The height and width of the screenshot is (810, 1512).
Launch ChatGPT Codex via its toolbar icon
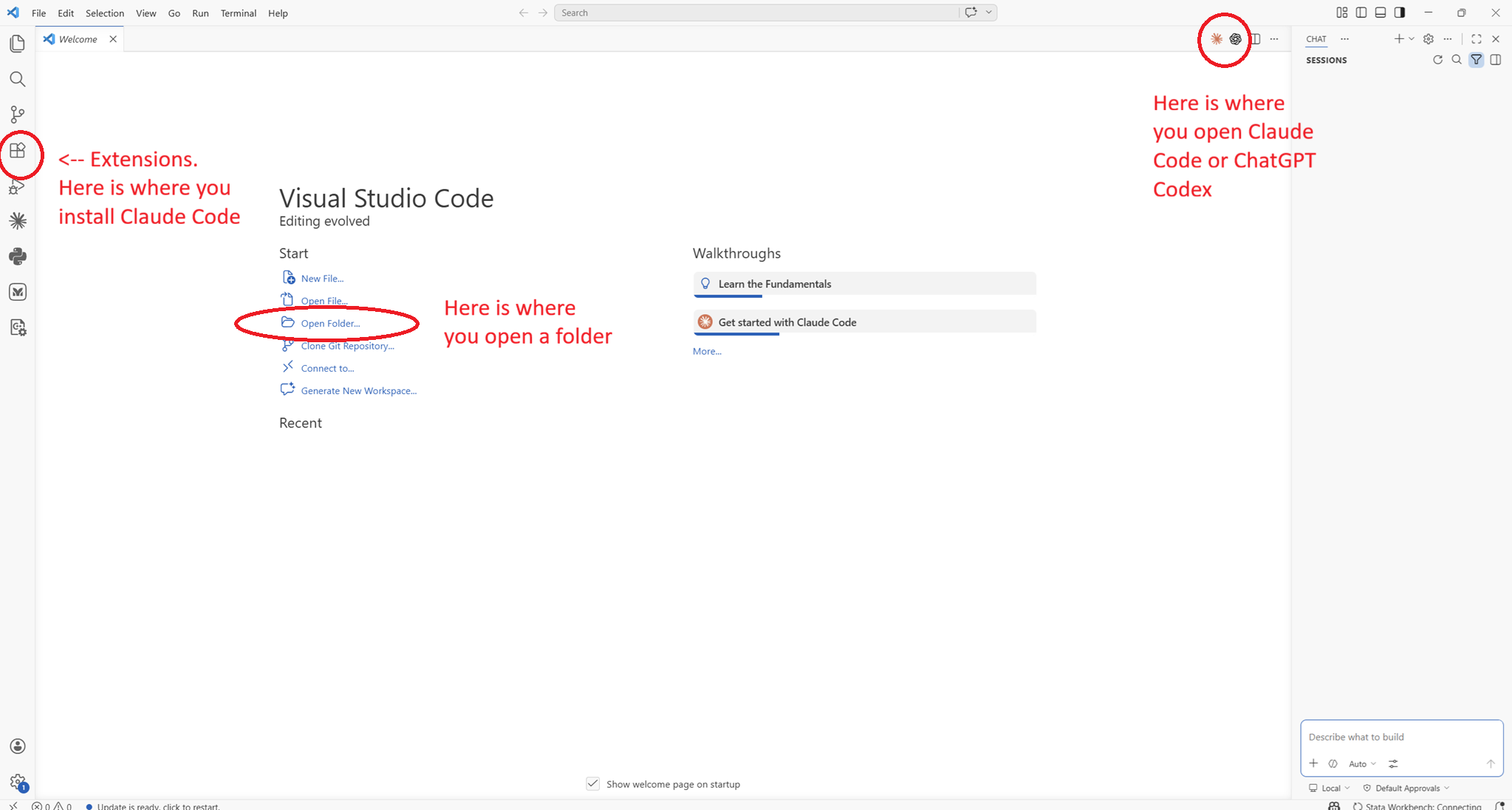pyautogui.click(x=1235, y=39)
